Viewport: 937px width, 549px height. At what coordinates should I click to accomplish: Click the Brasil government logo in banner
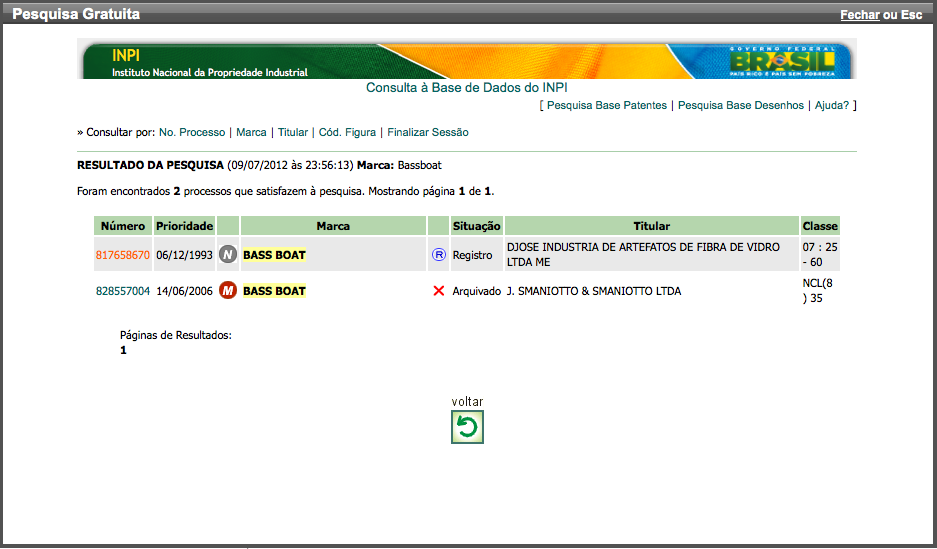782,61
